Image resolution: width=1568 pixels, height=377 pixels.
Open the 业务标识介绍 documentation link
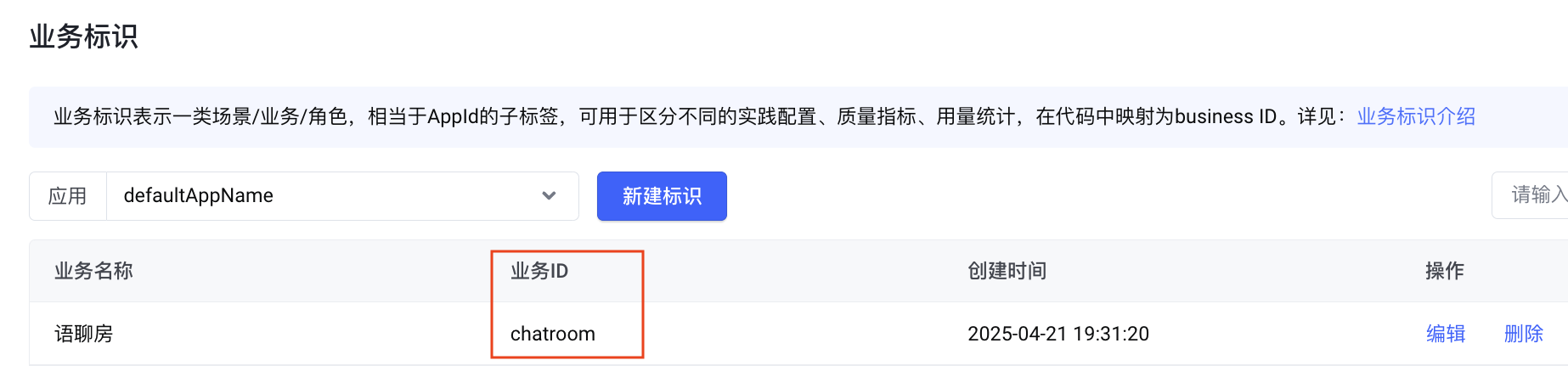(x=1415, y=116)
